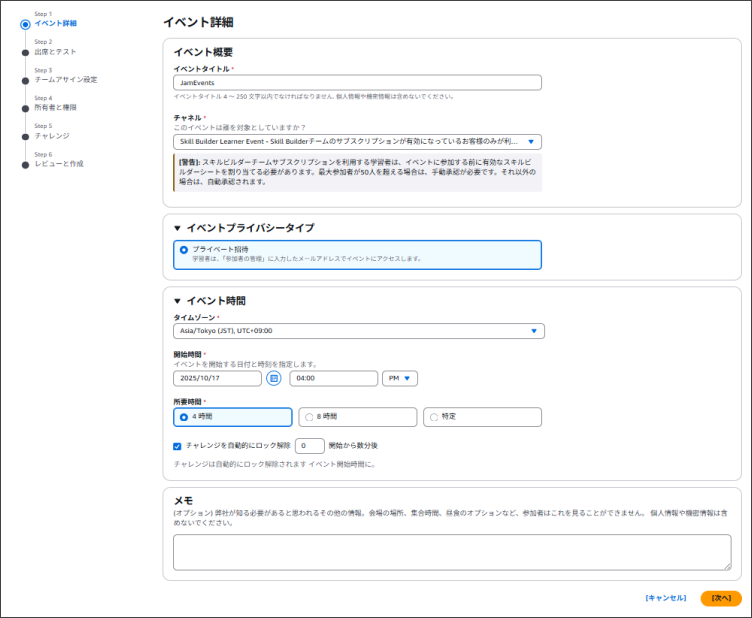The image size is (752, 618).
Task: Collapse the イベント時間 section
Action: (178, 300)
